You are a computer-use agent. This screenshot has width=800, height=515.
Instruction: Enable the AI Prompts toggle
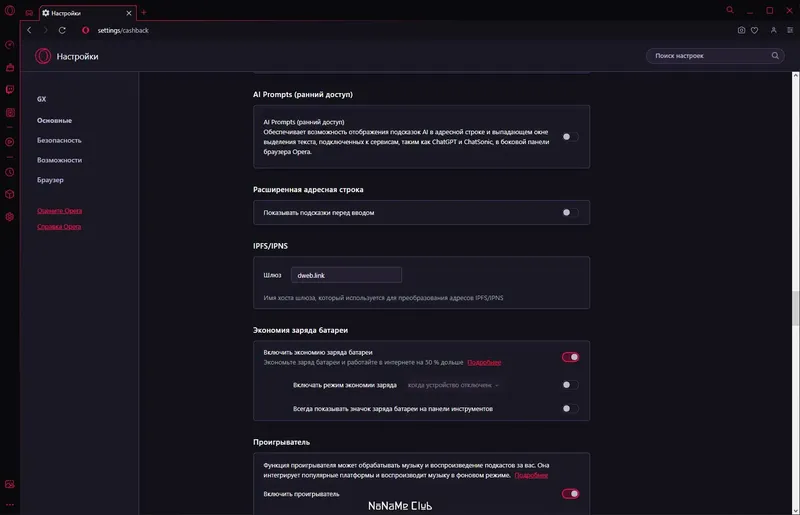[x=570, y=136]
